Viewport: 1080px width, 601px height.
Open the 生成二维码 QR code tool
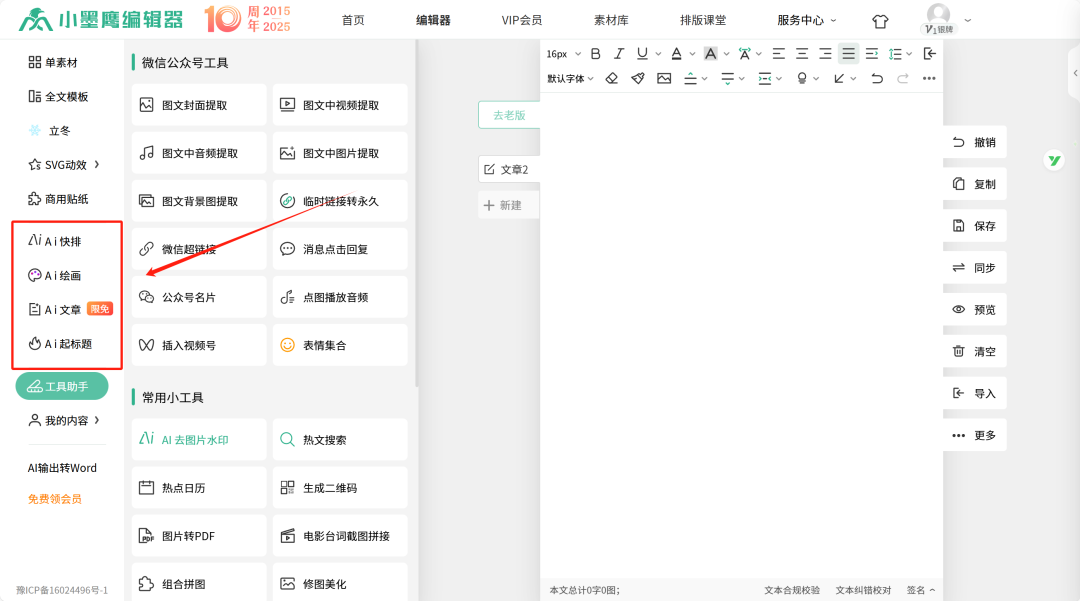[340, 488]
